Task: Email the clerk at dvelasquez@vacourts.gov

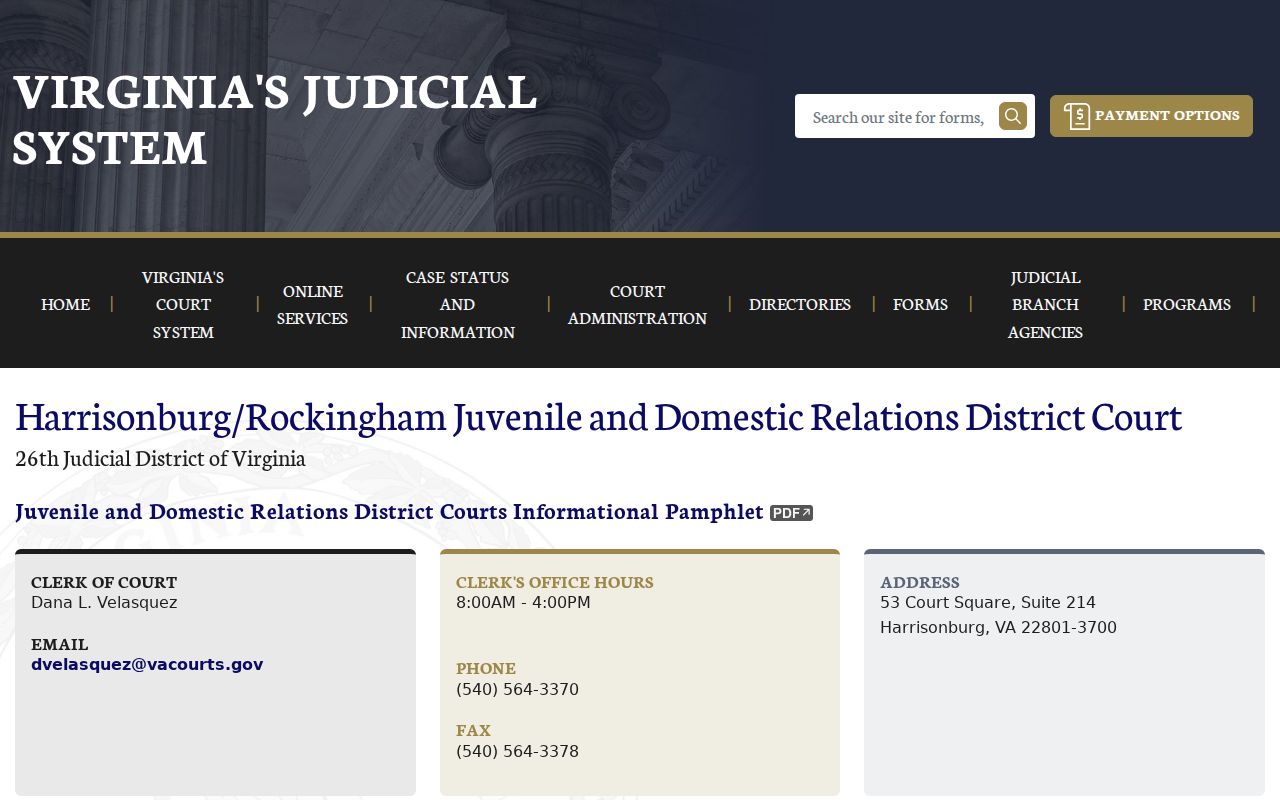Action: coord(147,664)
